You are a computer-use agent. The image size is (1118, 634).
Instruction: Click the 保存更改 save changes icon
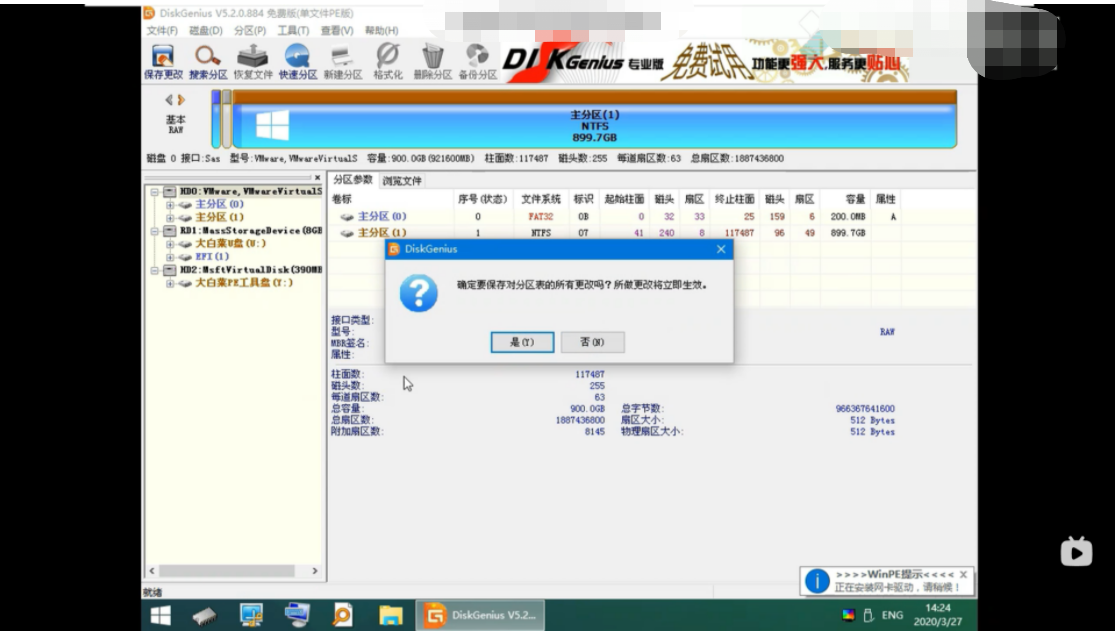coord(163,61)
